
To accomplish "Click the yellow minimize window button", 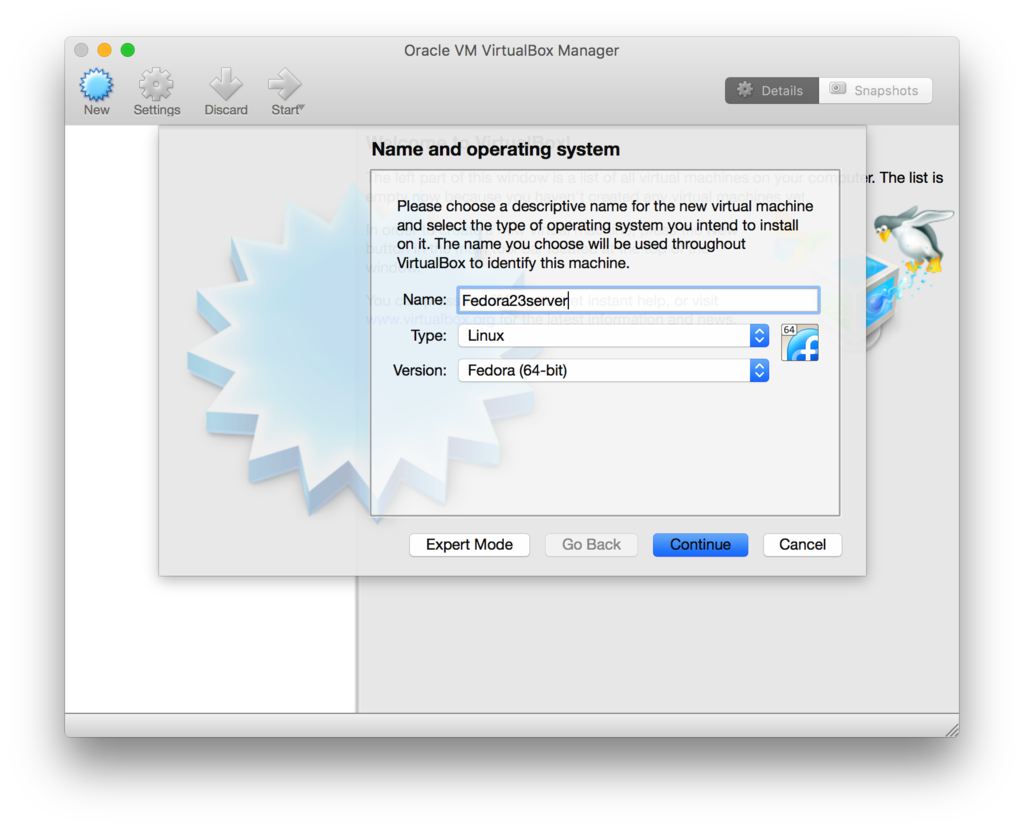I will pos(104,50).
